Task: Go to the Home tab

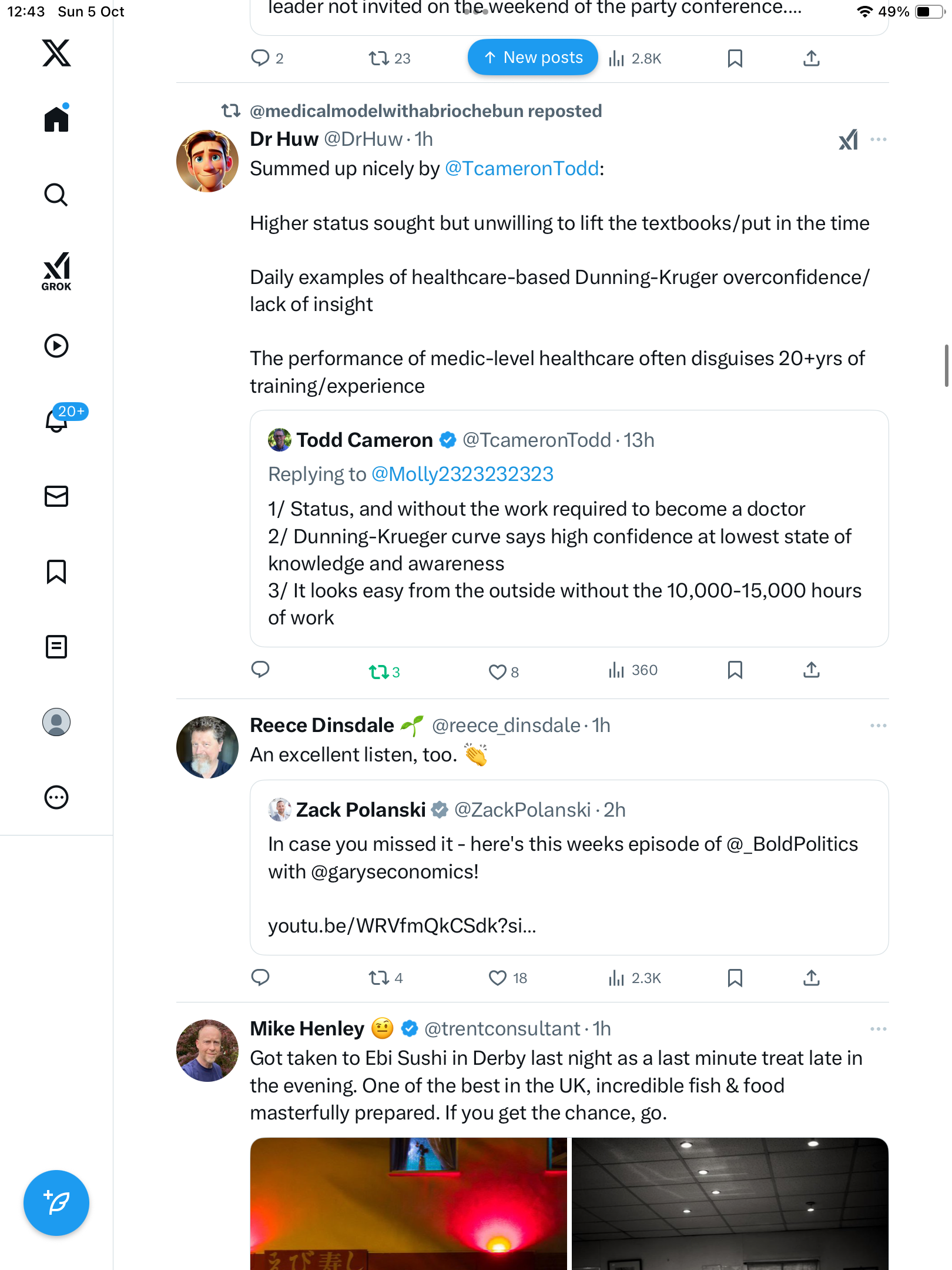Action: pyautogui.click(x=56, y=119)
